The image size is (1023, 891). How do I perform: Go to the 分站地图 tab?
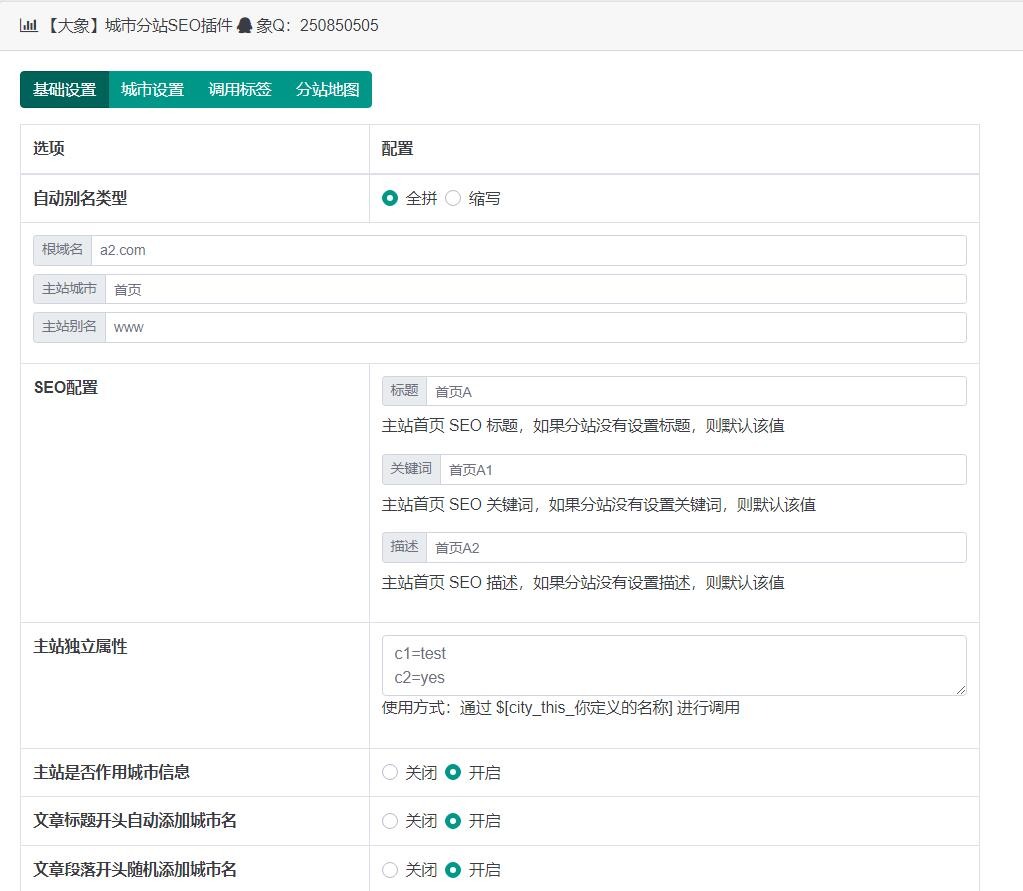327,89
